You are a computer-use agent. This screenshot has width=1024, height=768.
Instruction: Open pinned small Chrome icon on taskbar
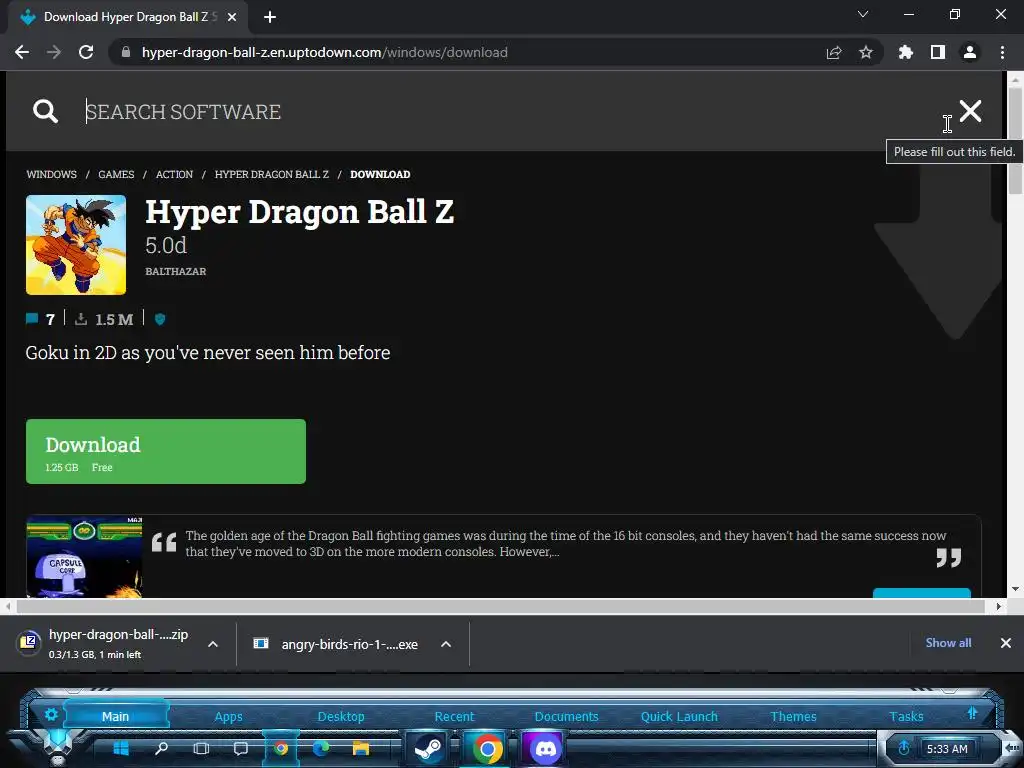[281, 748]
